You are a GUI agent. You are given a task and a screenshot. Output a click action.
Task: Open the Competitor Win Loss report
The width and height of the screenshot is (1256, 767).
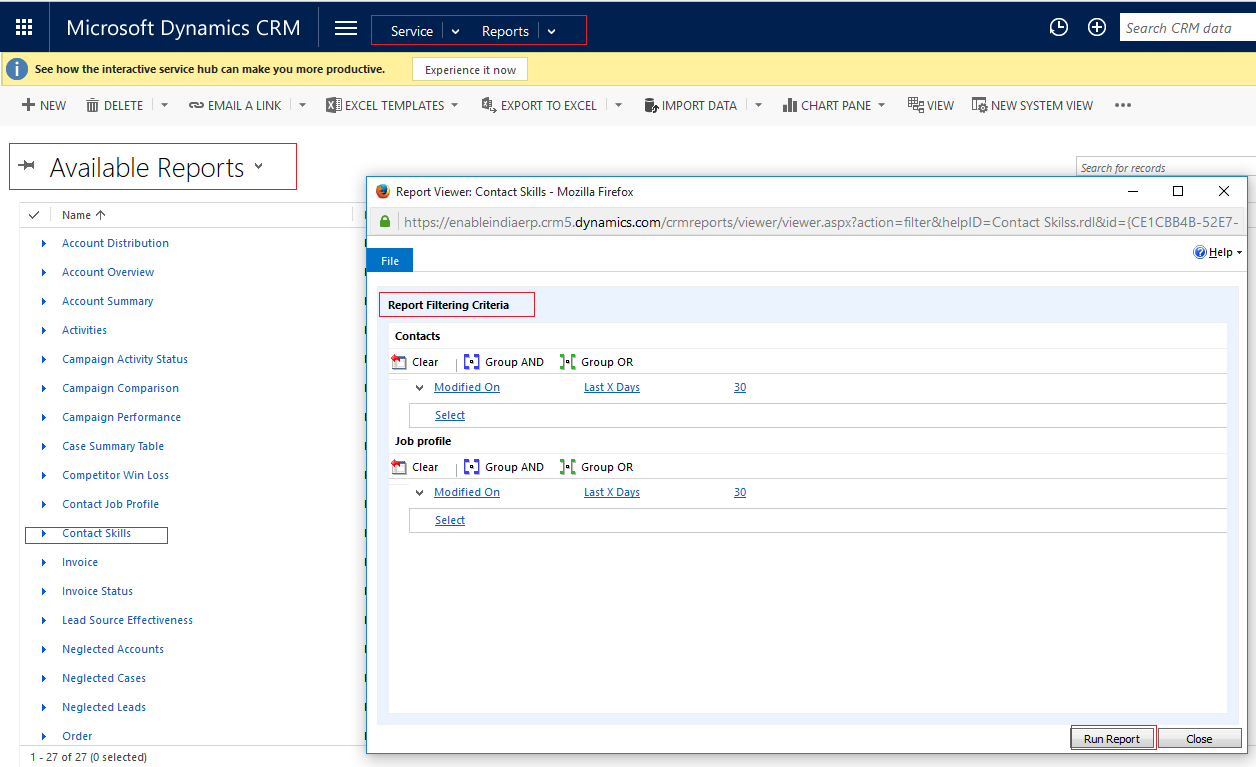click(115, 475)
